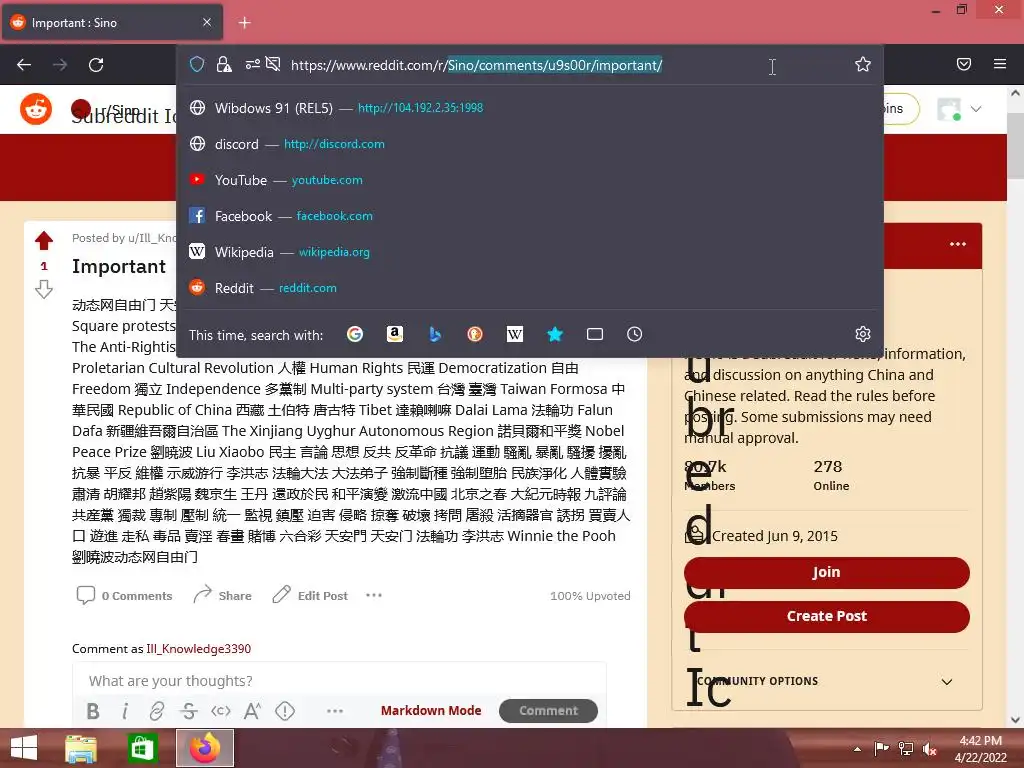
Task: Select the Reddit suggestion row
Action: click(530, 287)
